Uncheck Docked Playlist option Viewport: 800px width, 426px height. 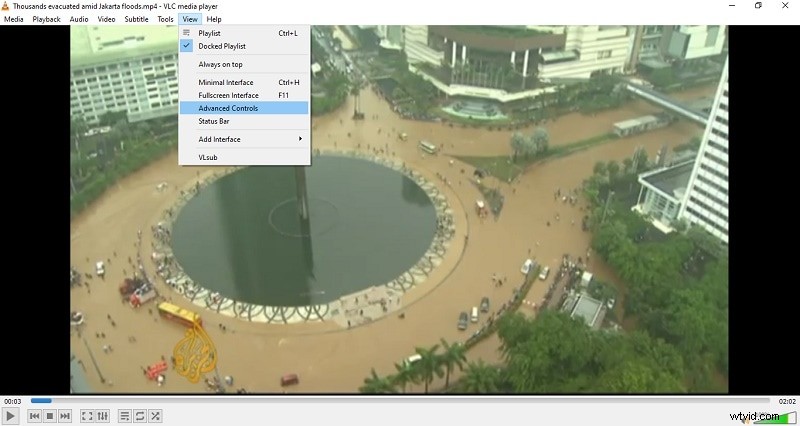[x=244, y=46]
